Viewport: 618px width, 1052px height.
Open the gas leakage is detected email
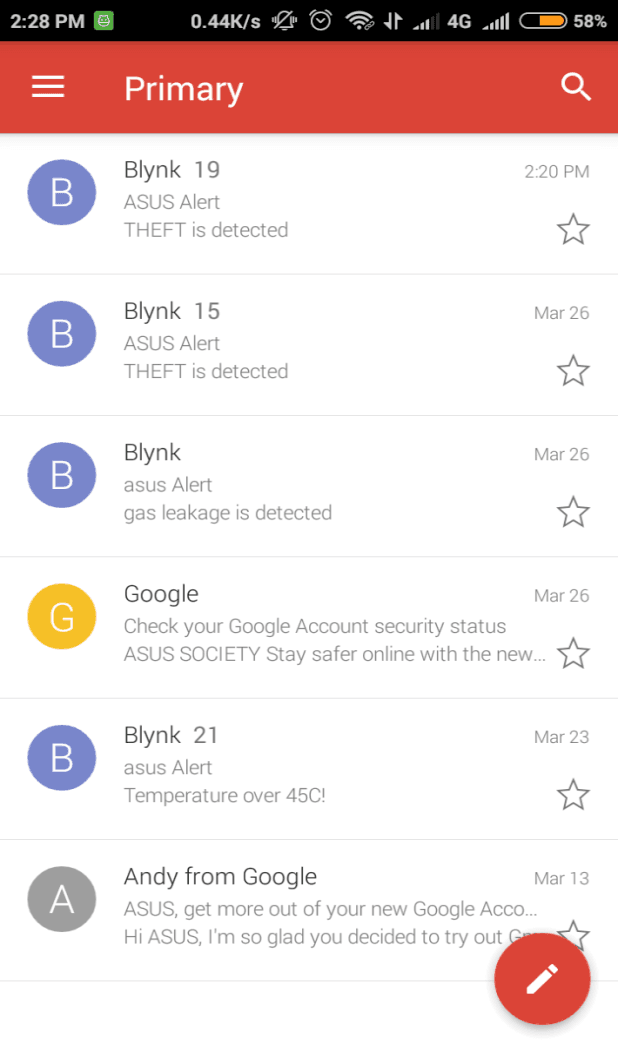(309, 486)
